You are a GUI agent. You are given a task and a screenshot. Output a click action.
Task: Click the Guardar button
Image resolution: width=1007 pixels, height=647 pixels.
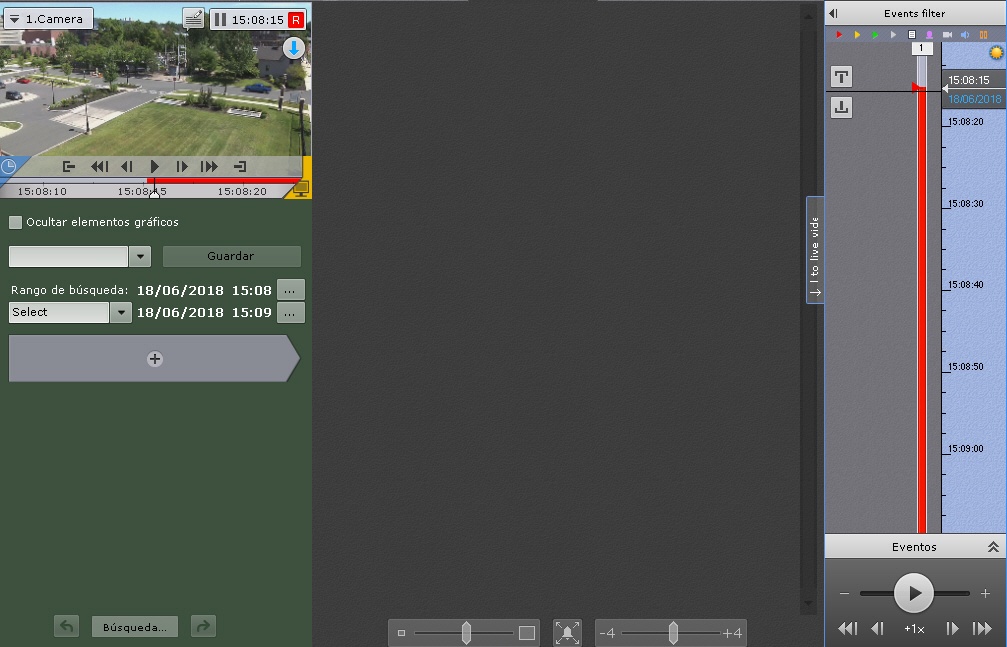click(x=231, y=256)
